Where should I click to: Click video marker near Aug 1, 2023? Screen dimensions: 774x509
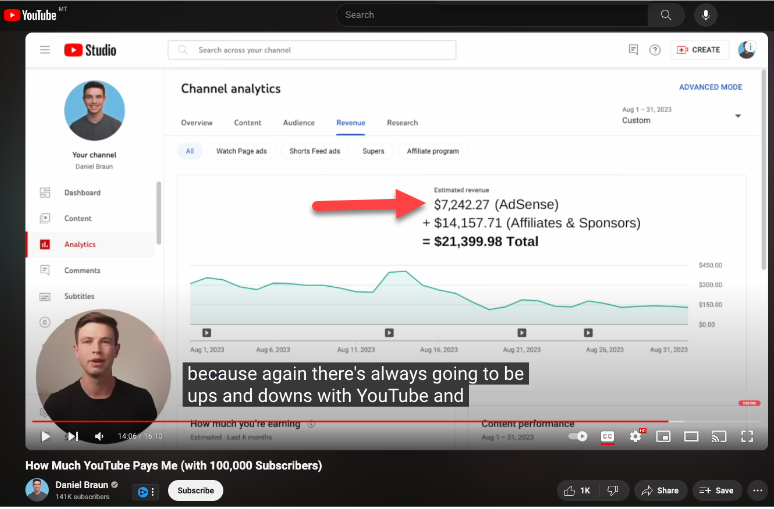207,333
